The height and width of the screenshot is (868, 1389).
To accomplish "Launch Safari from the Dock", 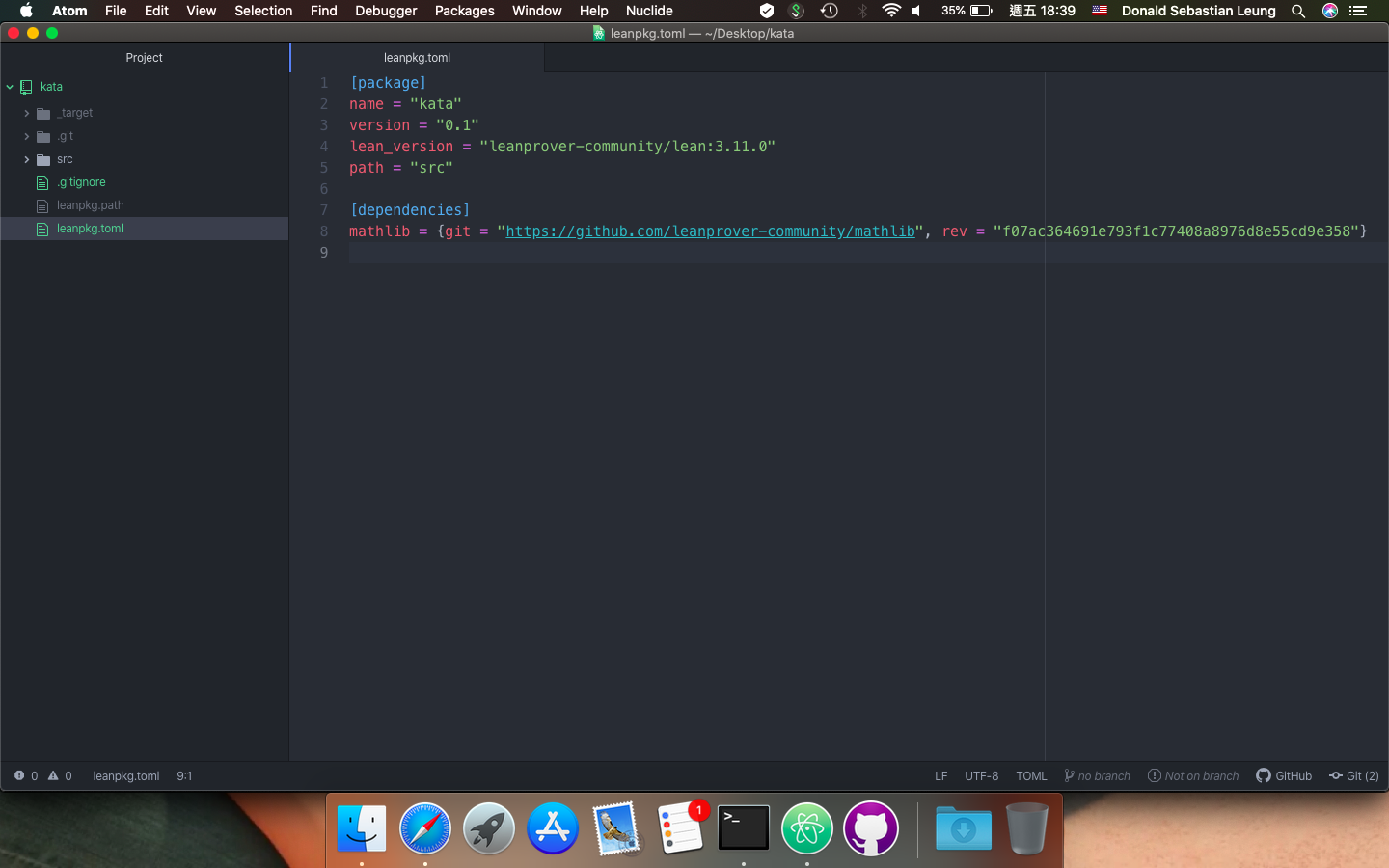I will 425,828.
